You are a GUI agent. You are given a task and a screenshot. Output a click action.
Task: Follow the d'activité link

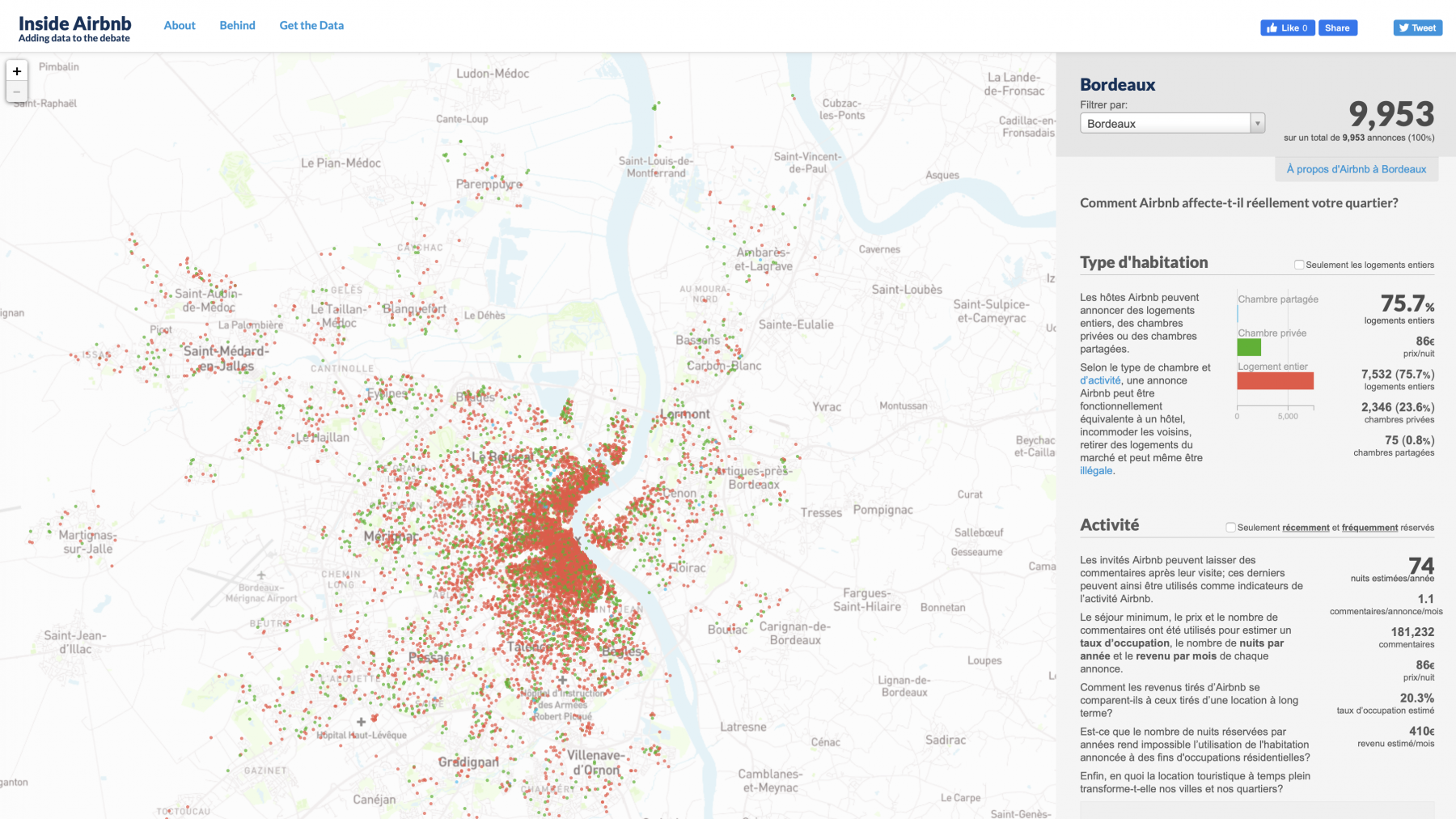(x=1100, y=380)
